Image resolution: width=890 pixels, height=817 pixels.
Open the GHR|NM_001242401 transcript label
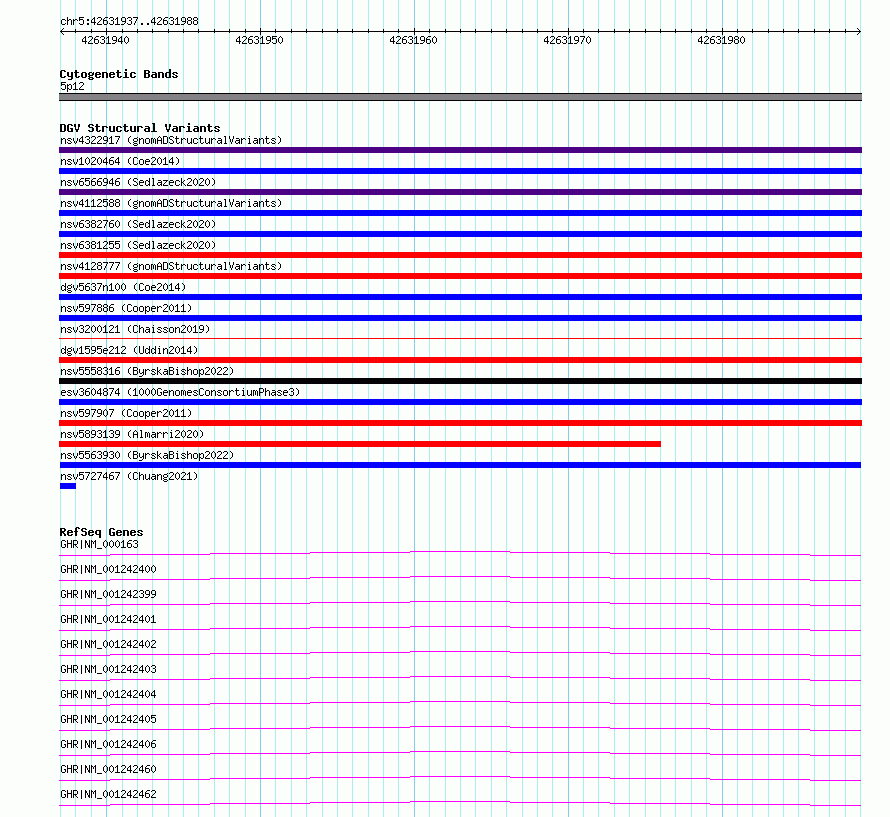tap(108, 619)
